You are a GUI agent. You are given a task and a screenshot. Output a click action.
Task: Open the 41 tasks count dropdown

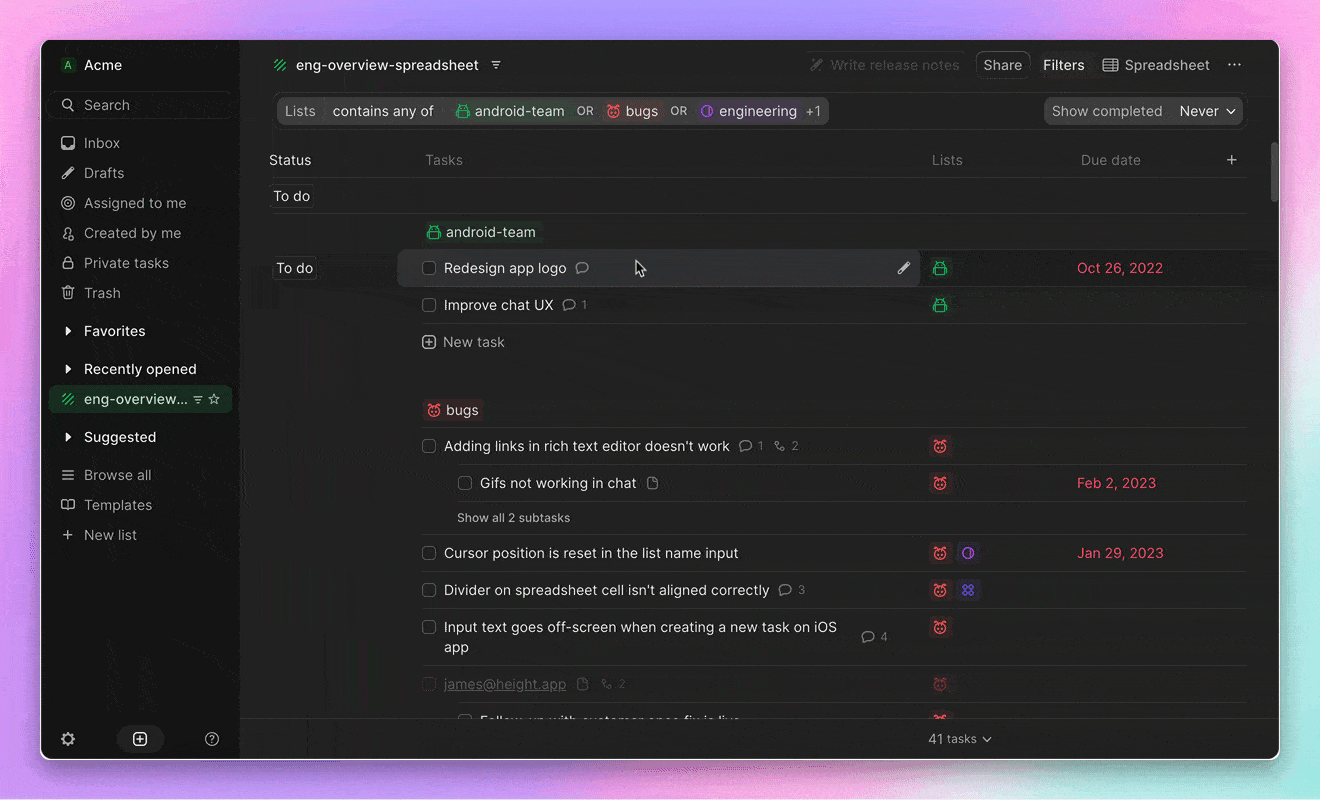(960, 739)
